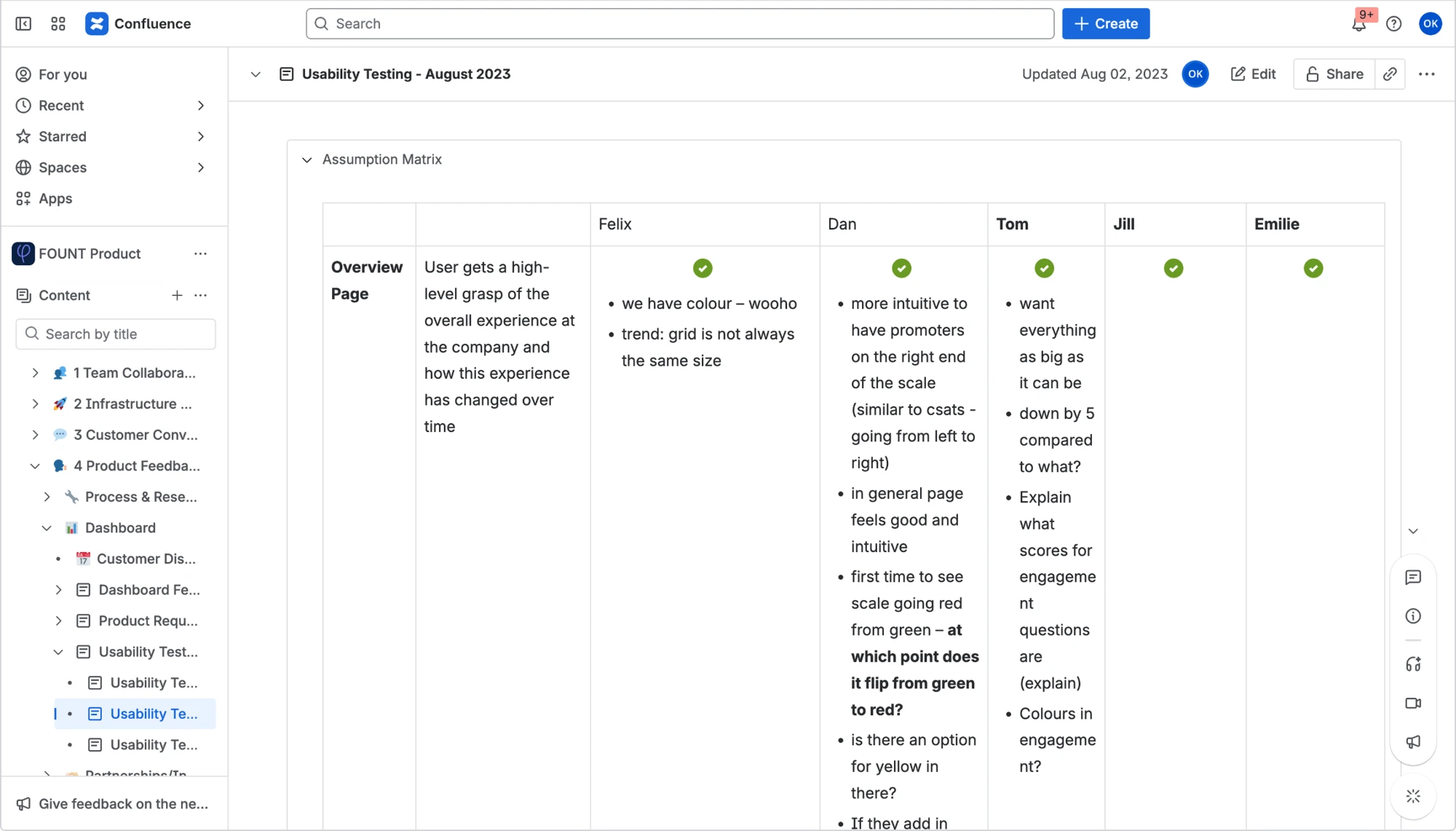Open Recent in the sidebar
This screenshot has width=1456, height=831.
(x=61, y=106)
